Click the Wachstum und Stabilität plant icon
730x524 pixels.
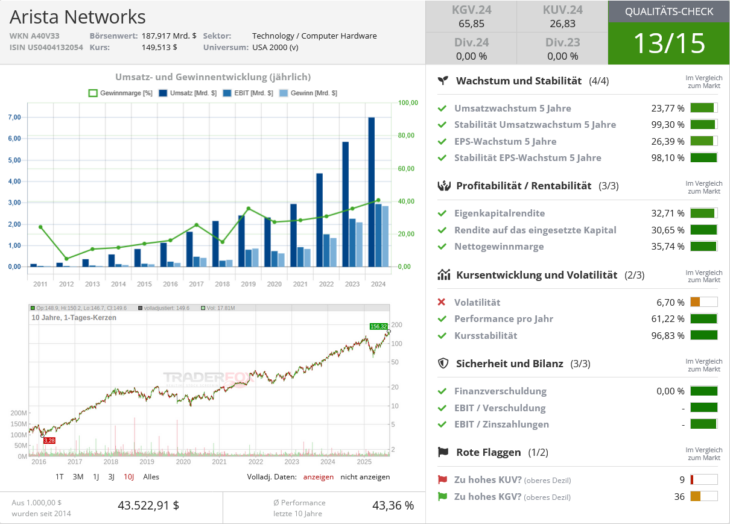click(443, 81)
